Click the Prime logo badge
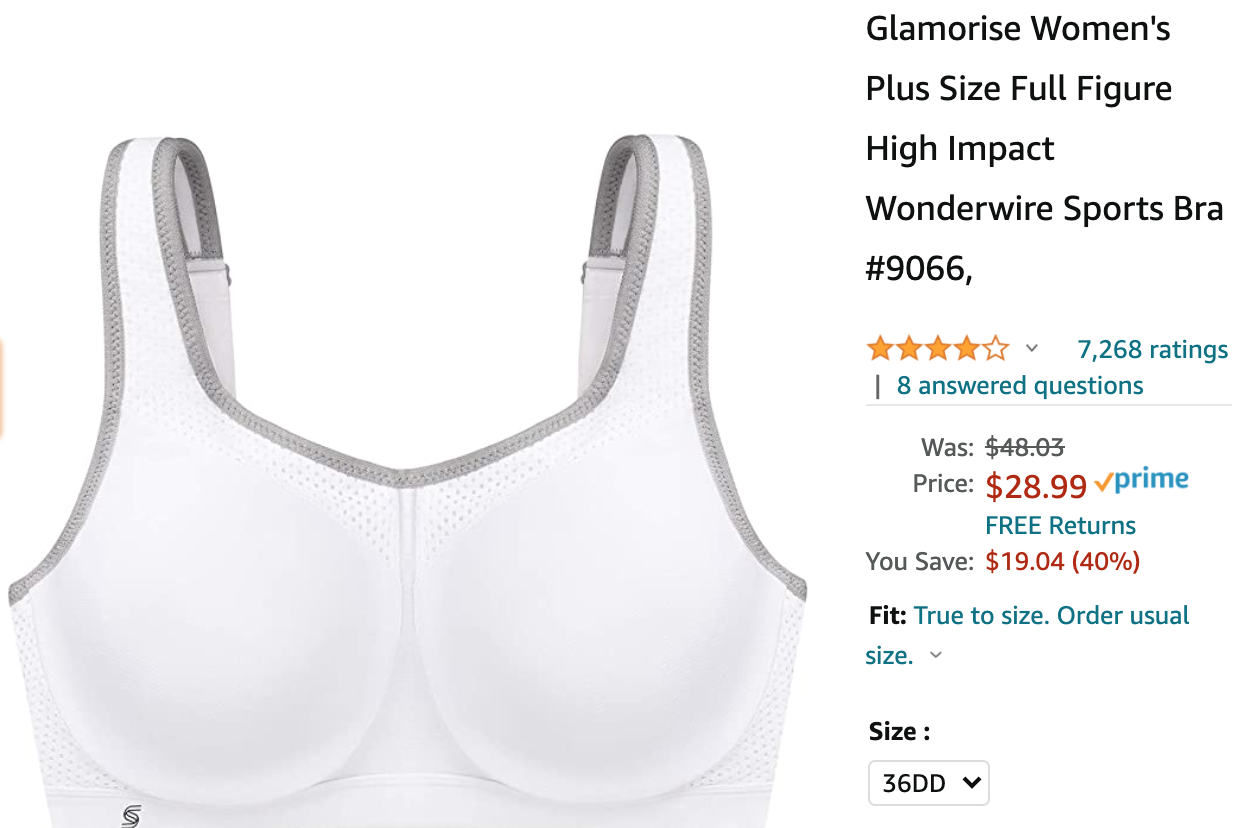Screen dimensions: 1248x828 coord(1141,481)
